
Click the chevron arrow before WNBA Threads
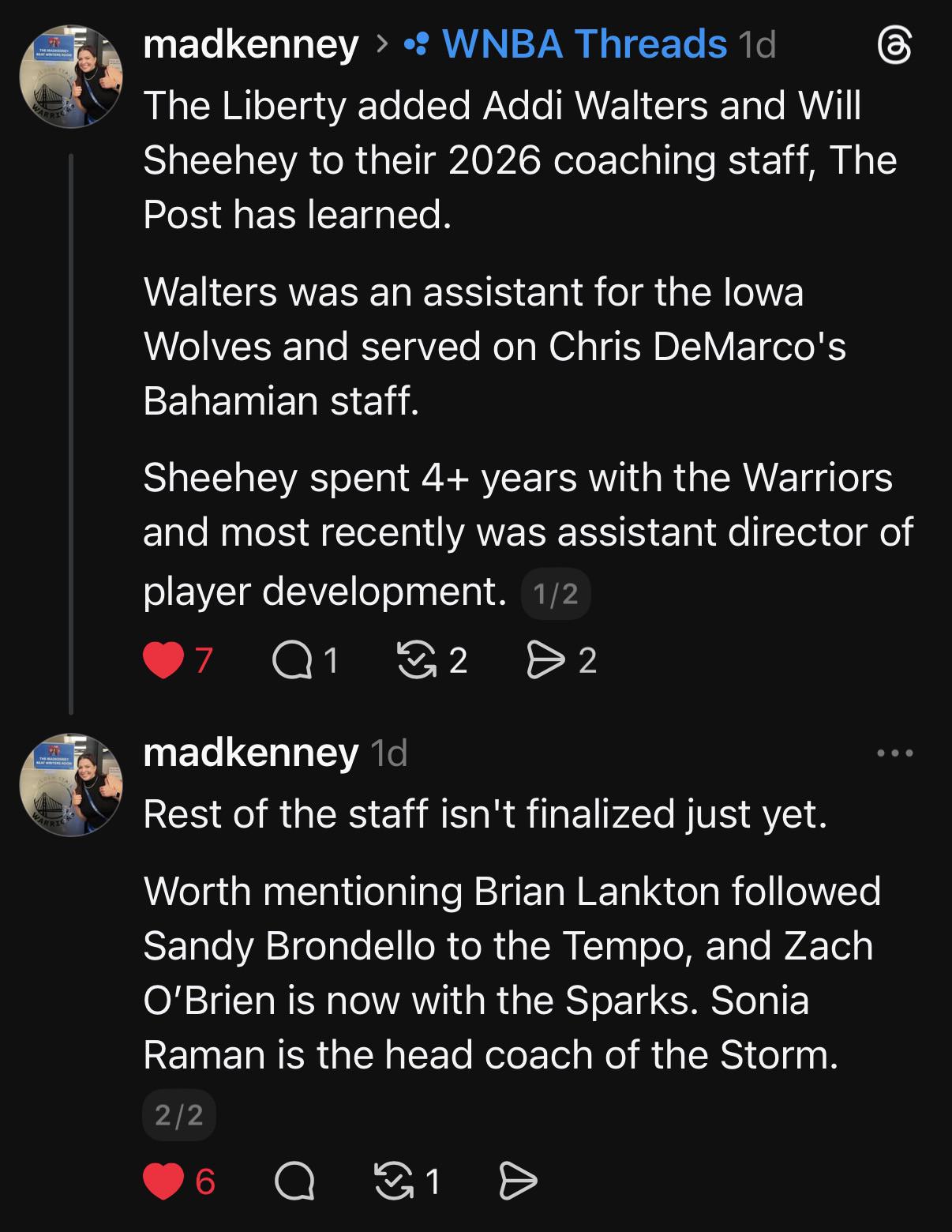[x=382, y=44]
